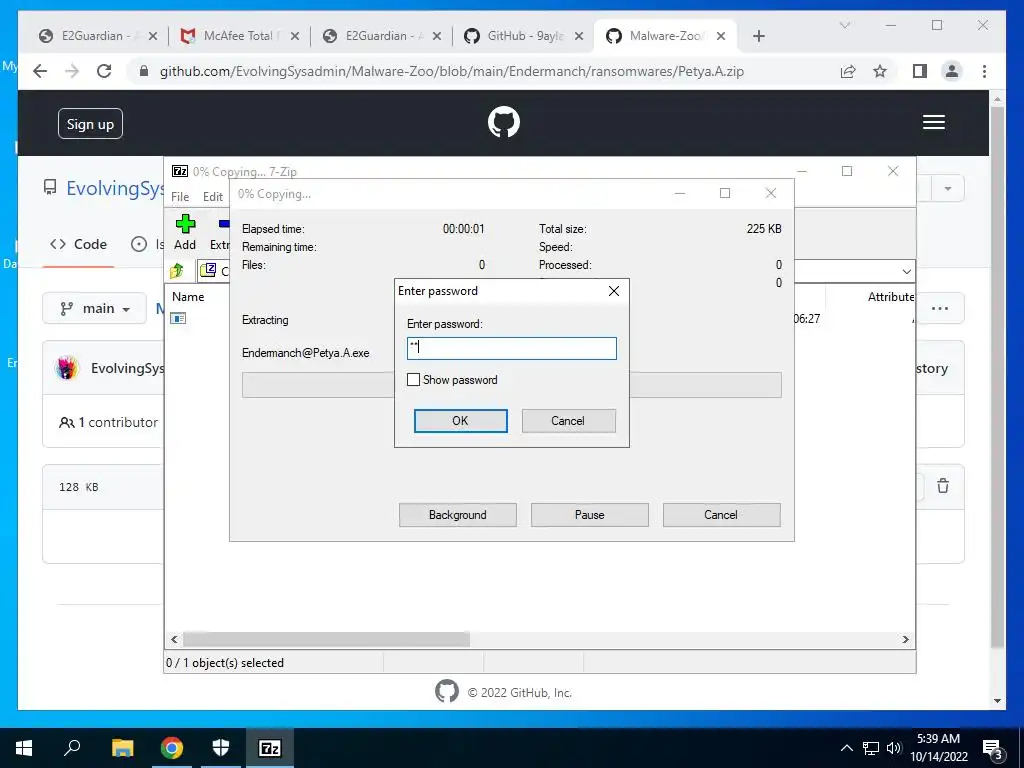The width and height of the screenshot is (1024, 768).
Task: Click the up-folder icon in 7-Zip
Action: pyautogui.click(x=177, y=270)
